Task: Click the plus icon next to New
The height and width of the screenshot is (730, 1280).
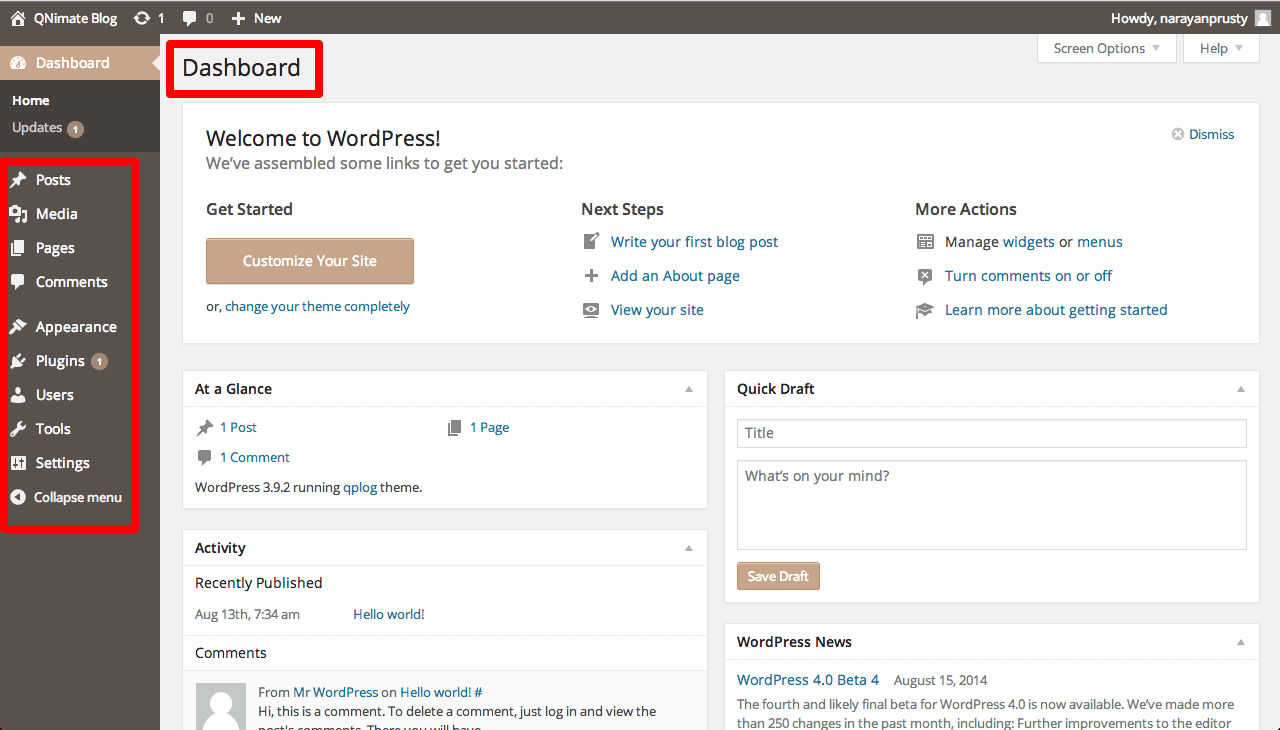Action: pos(238,18)
